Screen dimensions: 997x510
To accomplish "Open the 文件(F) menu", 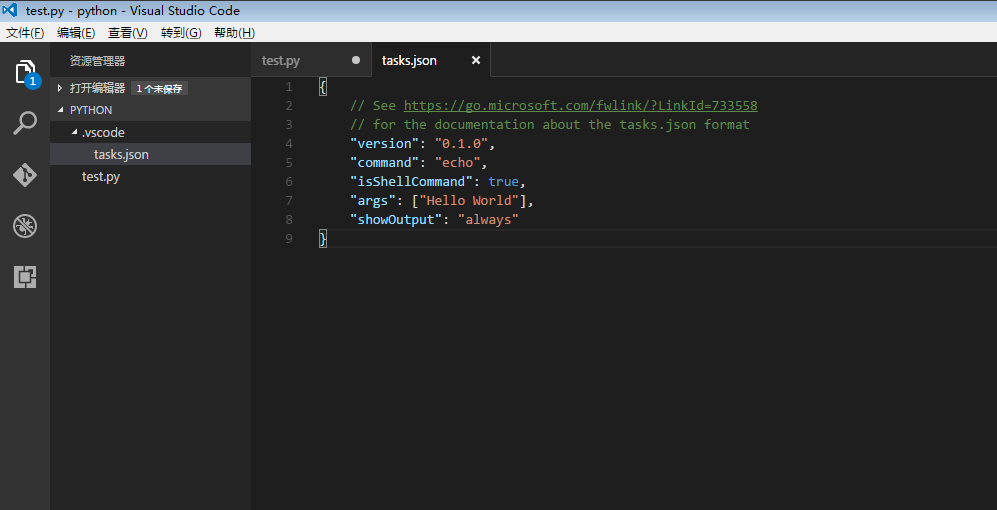I will (x=25, y=33).
